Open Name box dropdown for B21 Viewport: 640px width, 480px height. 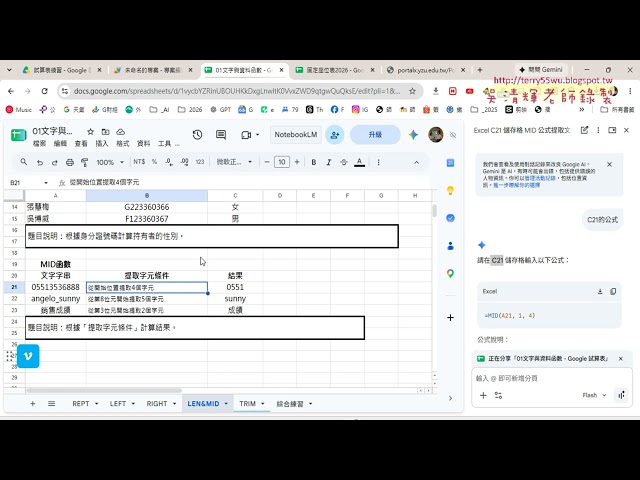pos(46,183)
